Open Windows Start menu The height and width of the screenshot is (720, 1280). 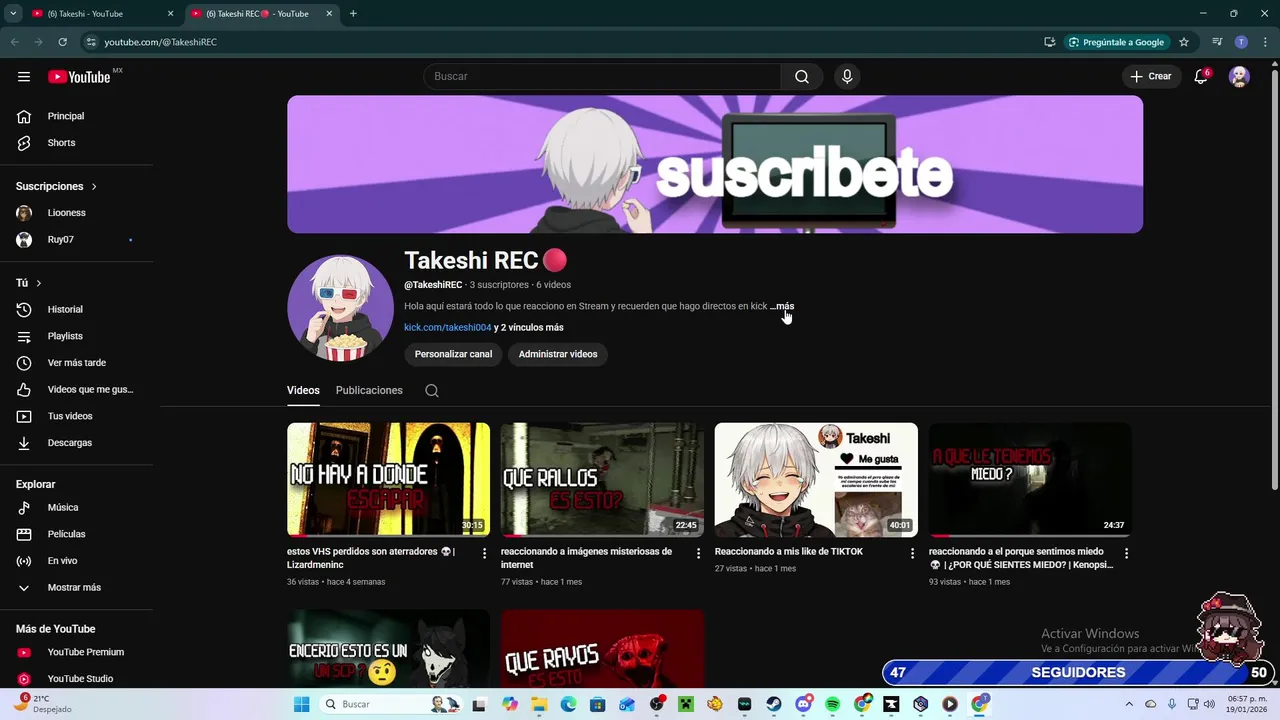tap(302, 704)
